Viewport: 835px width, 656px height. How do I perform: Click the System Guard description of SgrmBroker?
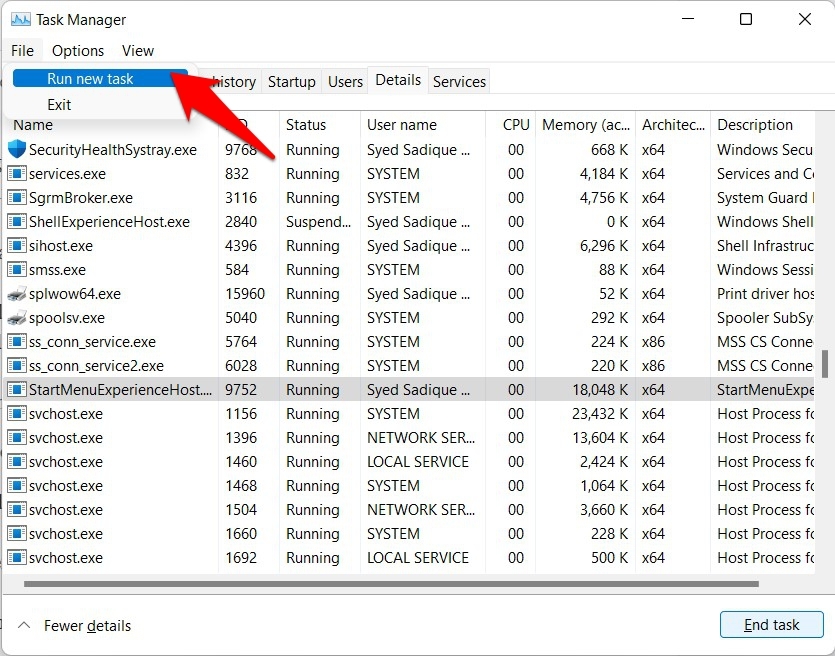765,198
